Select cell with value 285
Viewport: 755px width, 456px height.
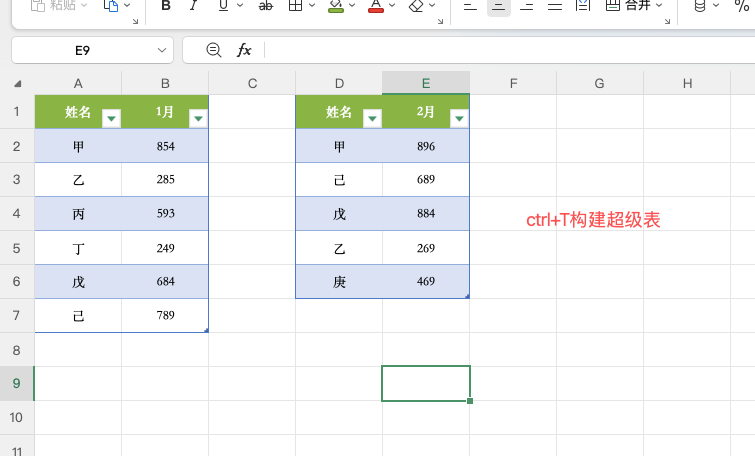coord(165,180)
